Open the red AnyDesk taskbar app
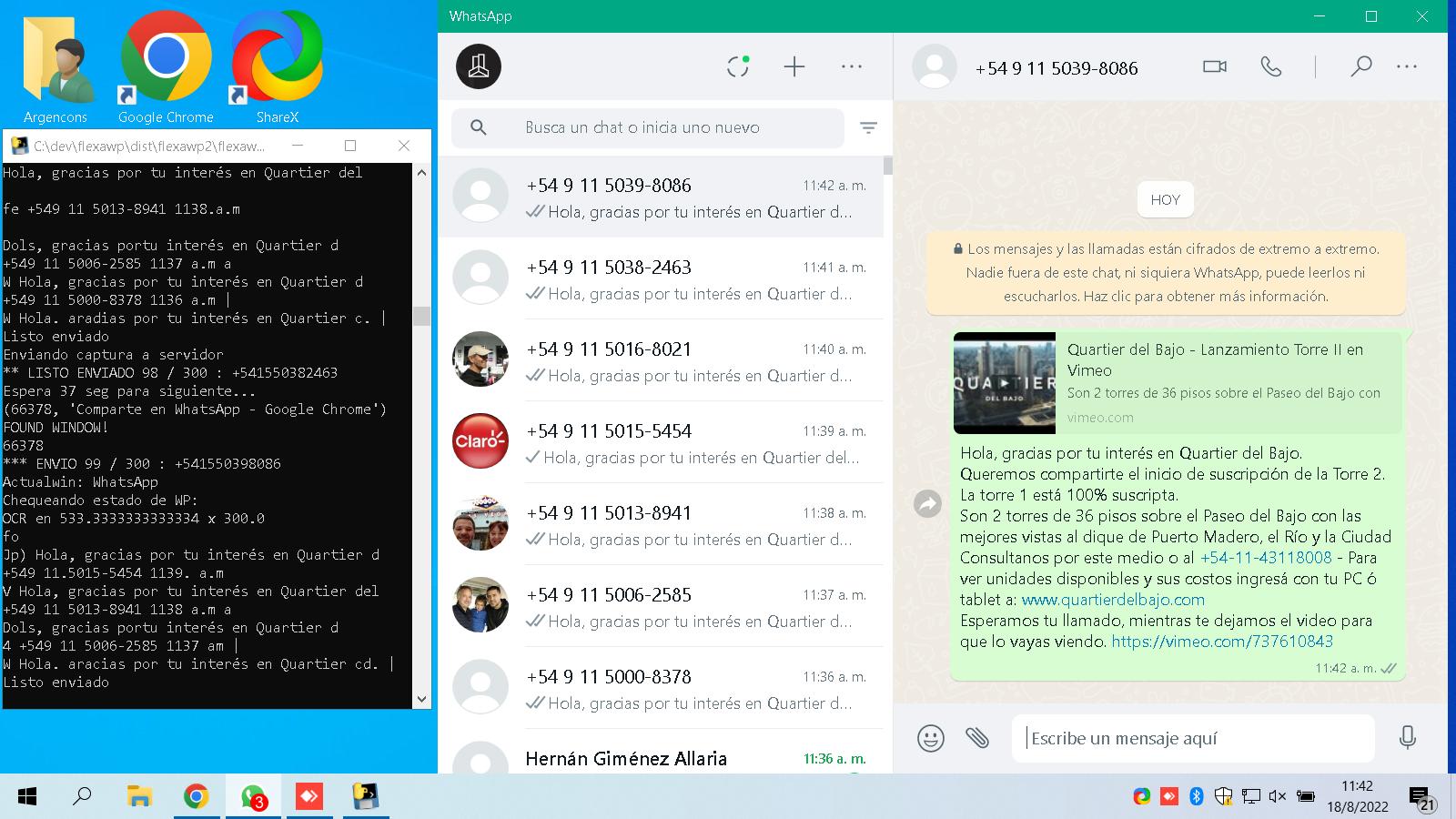Screen dimensions: 1456x819 click(x=309, y=797)
